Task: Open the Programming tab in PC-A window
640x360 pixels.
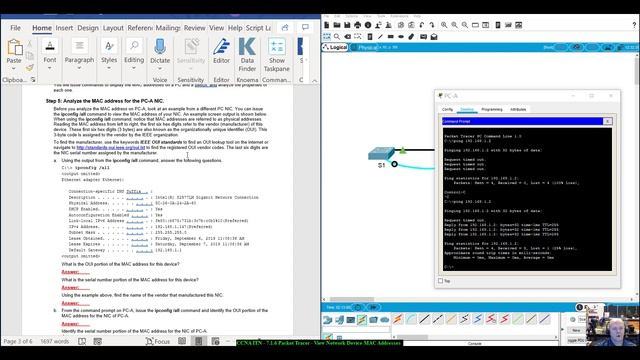Action: (x=491, y=109)
